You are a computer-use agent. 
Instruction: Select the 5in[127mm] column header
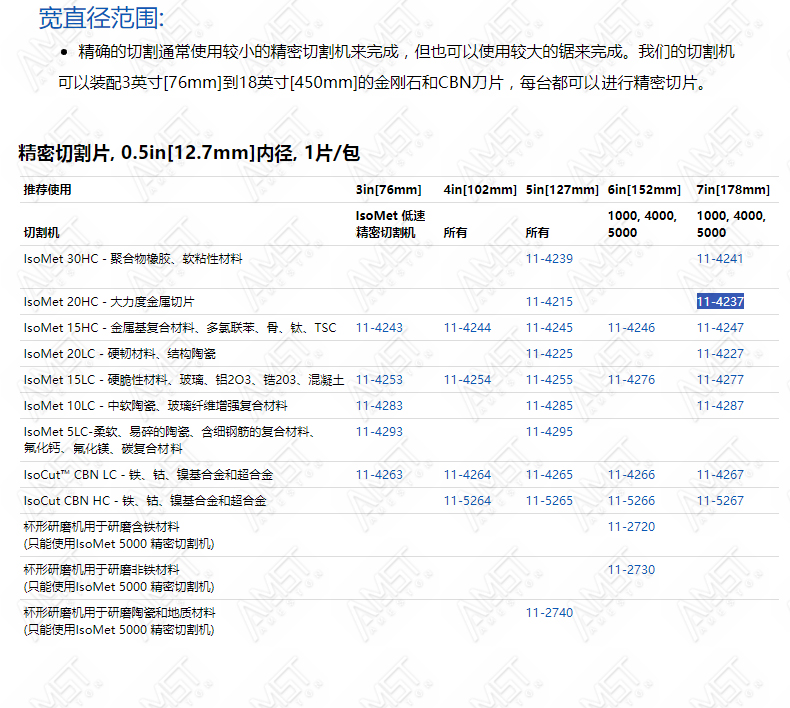[562, 190]
